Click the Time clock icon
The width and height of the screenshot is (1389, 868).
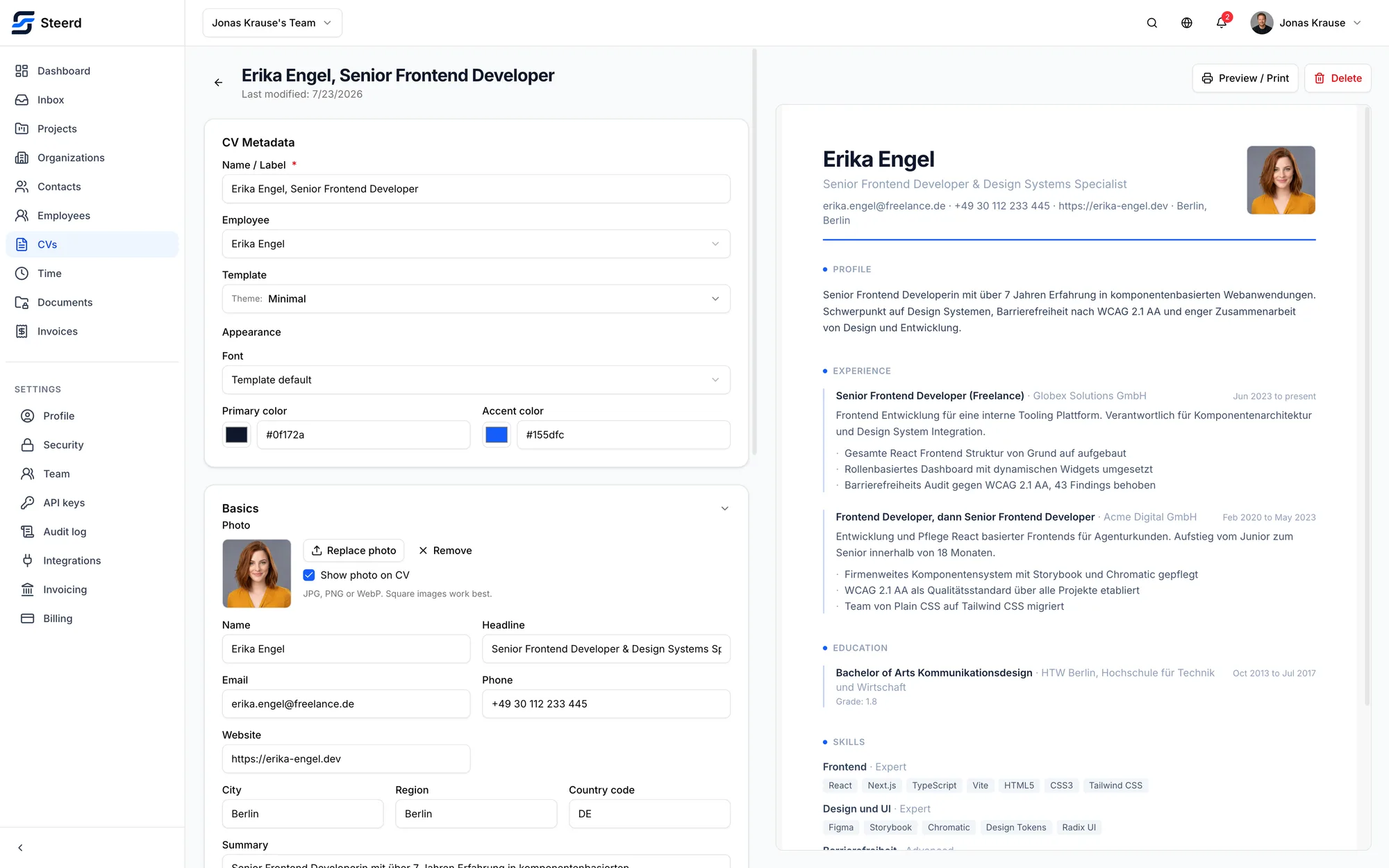(x=22, y=274)
